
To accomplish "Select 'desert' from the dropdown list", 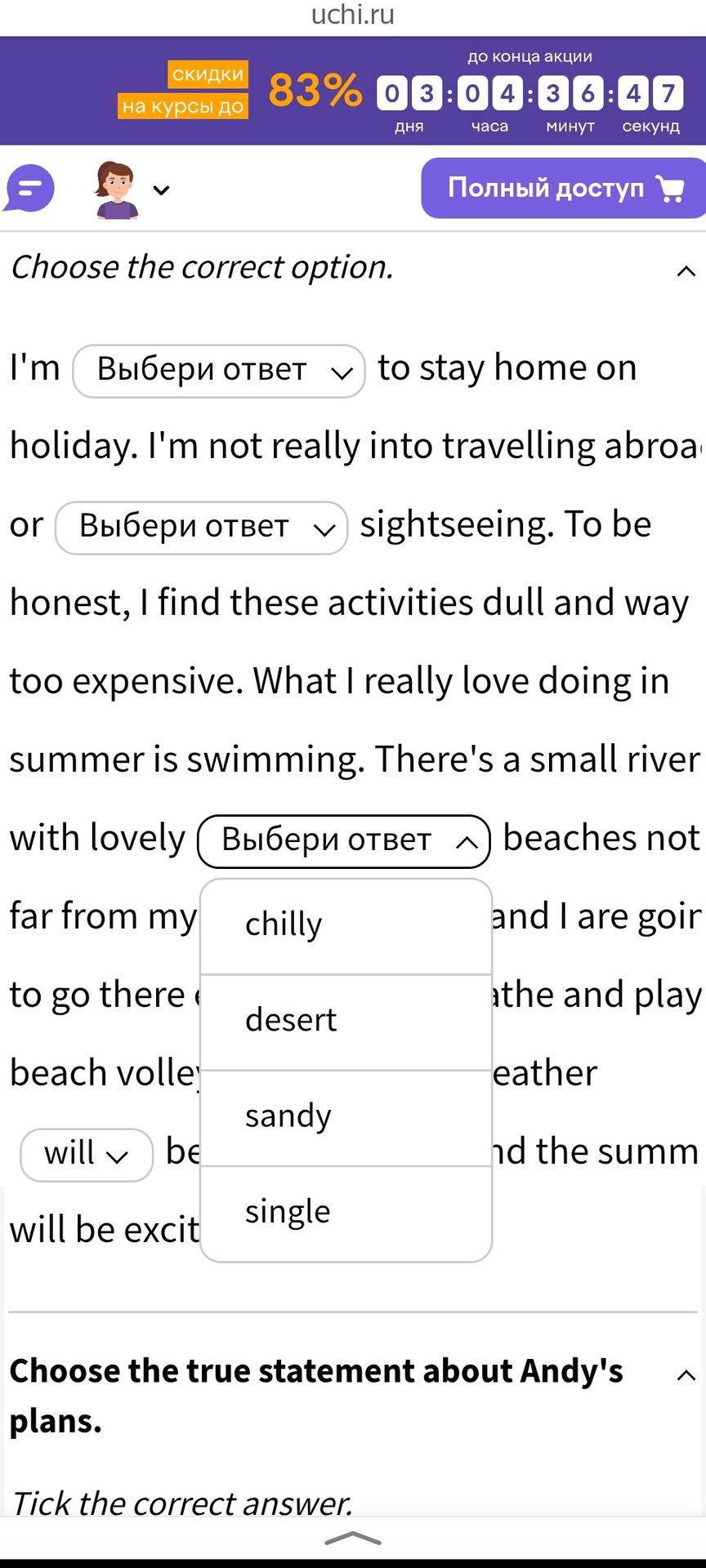I will tap(346, 1022).
